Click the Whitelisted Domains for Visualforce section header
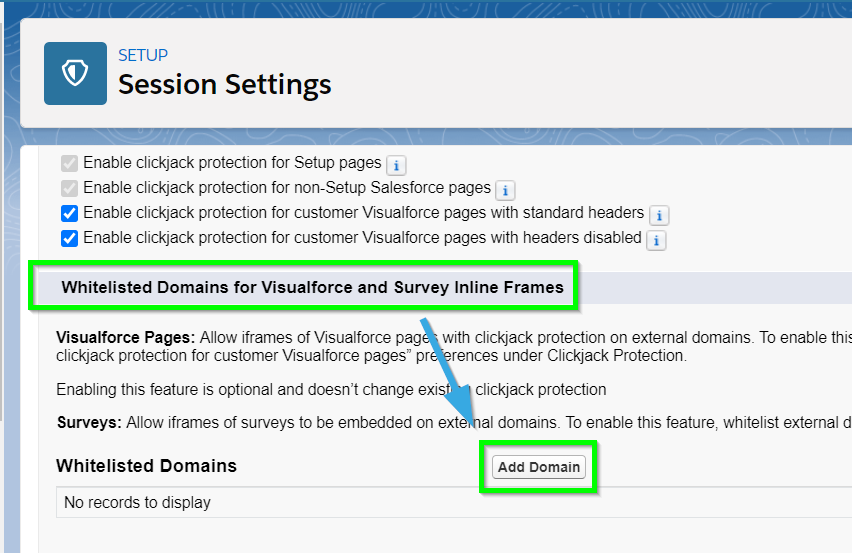The width and height of the screenshot is (852, 553). coord(312,287)
